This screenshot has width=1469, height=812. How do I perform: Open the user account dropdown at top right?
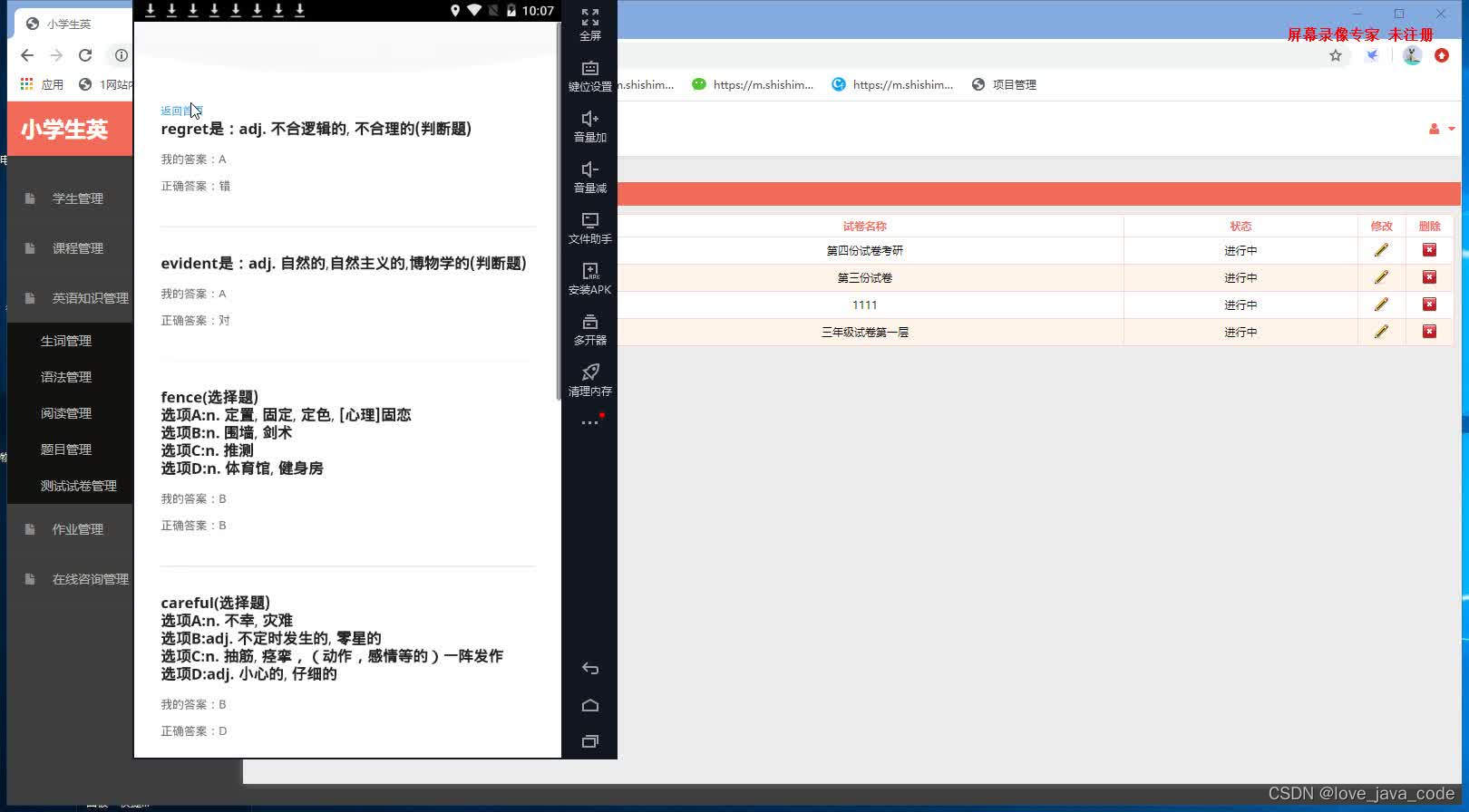point(1441,129)
